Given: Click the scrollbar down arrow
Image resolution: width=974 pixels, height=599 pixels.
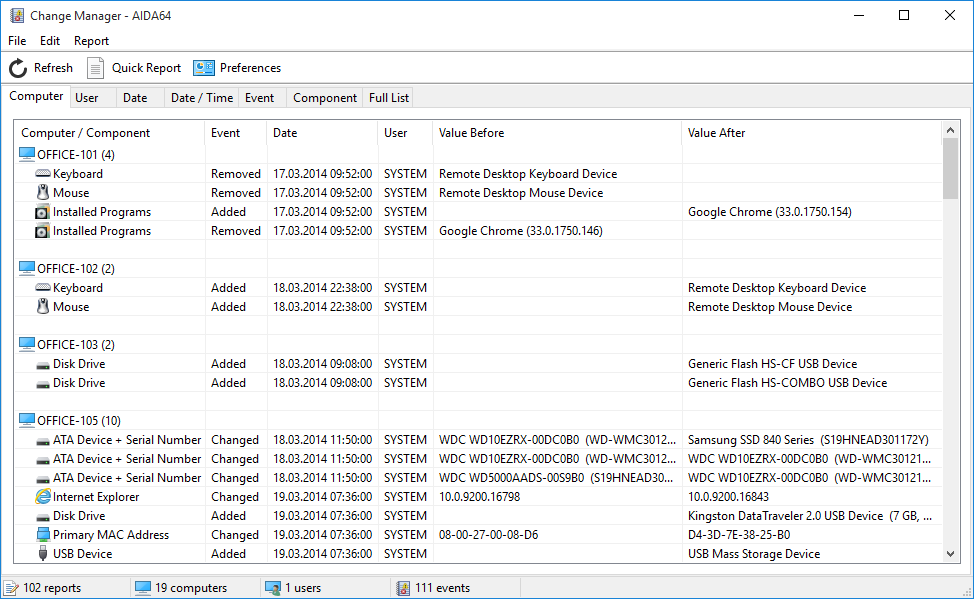Looking at the screenshot, I should 950,554.
